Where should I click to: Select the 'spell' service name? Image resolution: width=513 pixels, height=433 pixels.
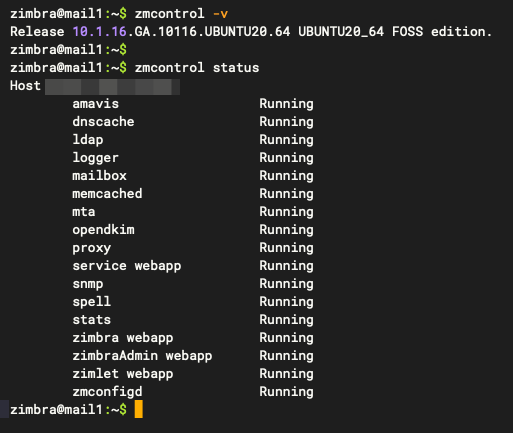pyautogui.click(x=92, y=302)
